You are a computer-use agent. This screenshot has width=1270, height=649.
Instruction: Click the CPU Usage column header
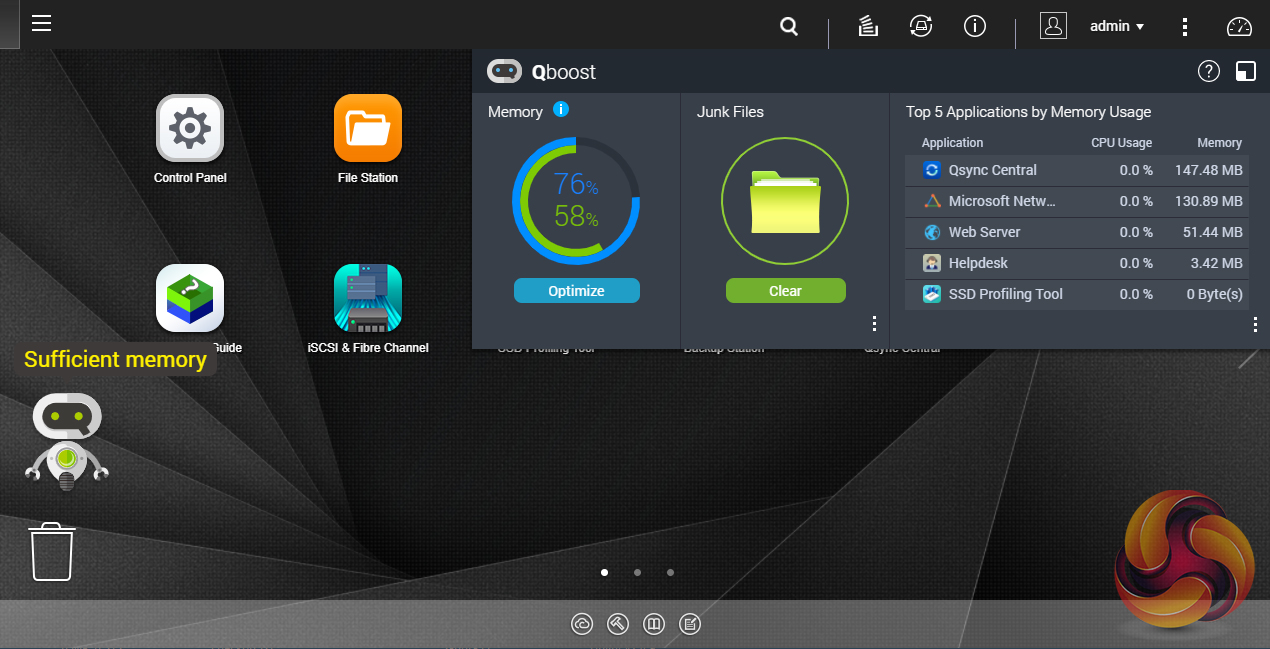pyautogui.click(x=1121, y=143)
